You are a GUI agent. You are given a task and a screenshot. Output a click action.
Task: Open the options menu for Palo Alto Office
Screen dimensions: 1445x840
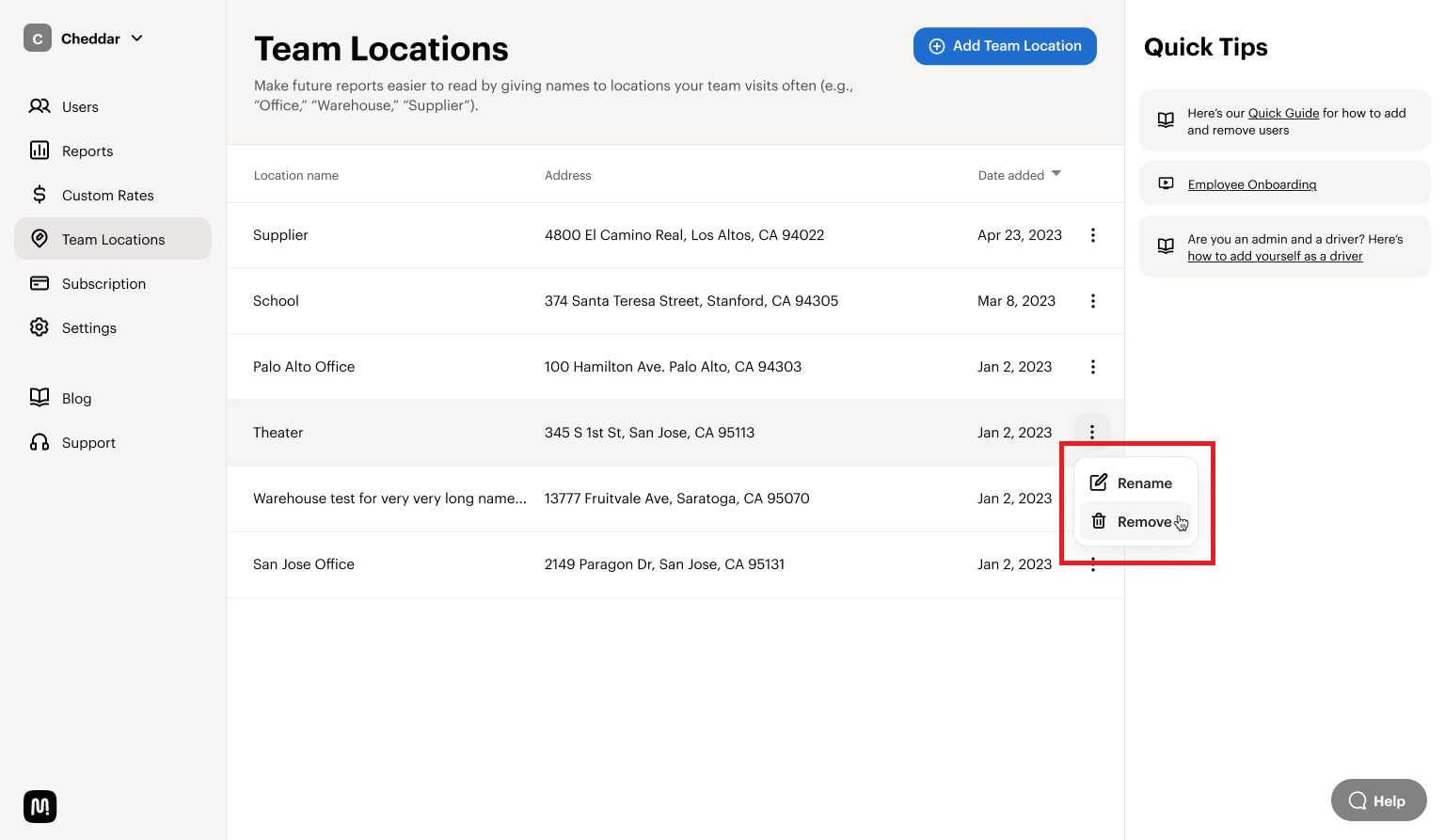pos(1093,367)
